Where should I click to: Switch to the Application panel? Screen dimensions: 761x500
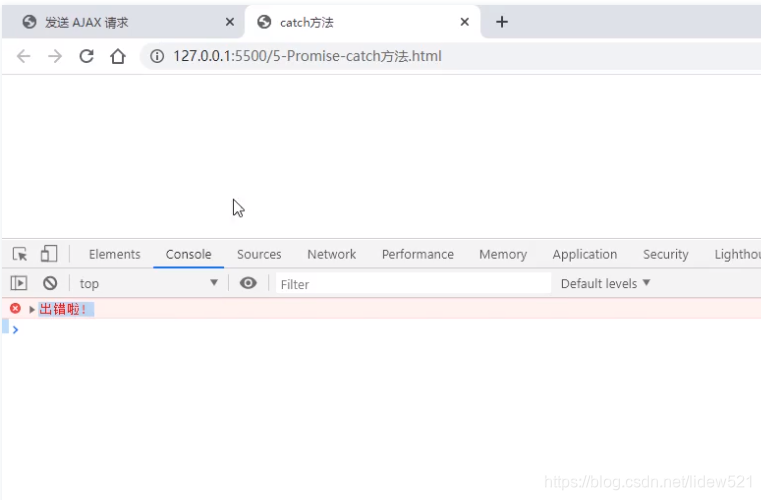click(585, 254)
